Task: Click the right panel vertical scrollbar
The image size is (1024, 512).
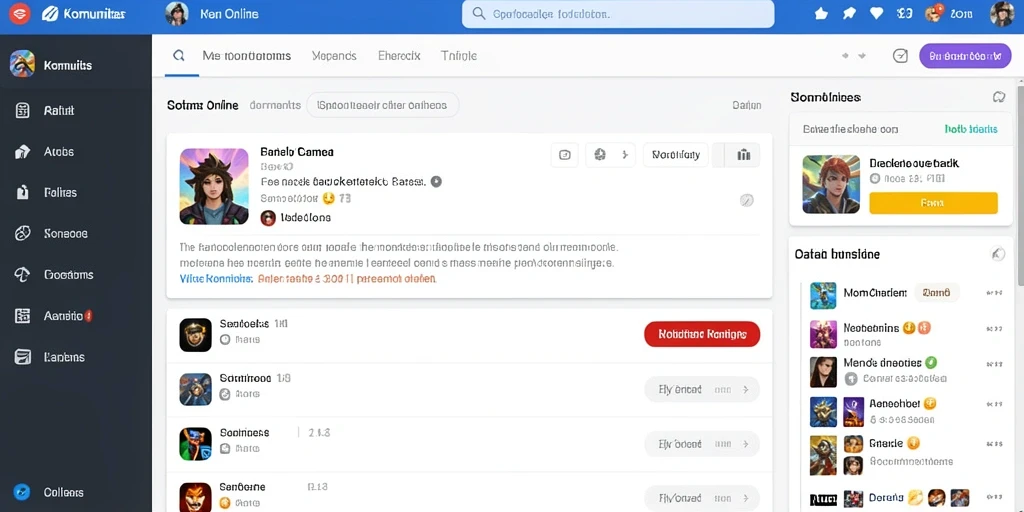Action: pyautogui.click(x=1020, y=183)
